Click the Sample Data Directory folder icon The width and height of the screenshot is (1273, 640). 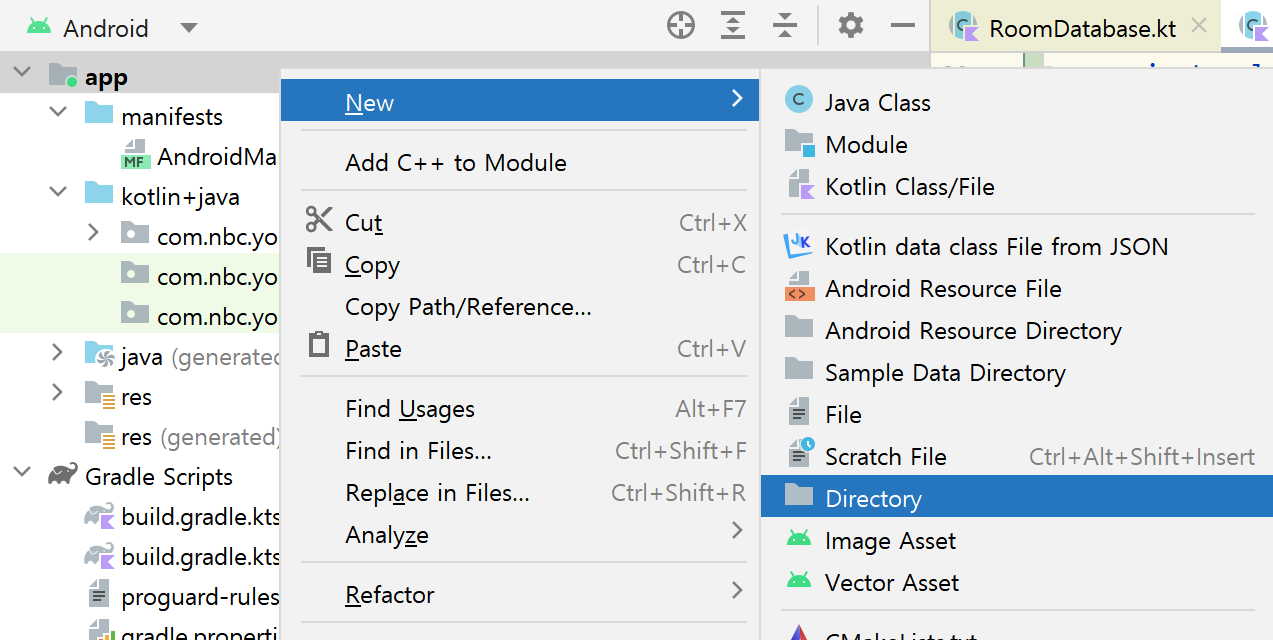(x=799, y=370)
